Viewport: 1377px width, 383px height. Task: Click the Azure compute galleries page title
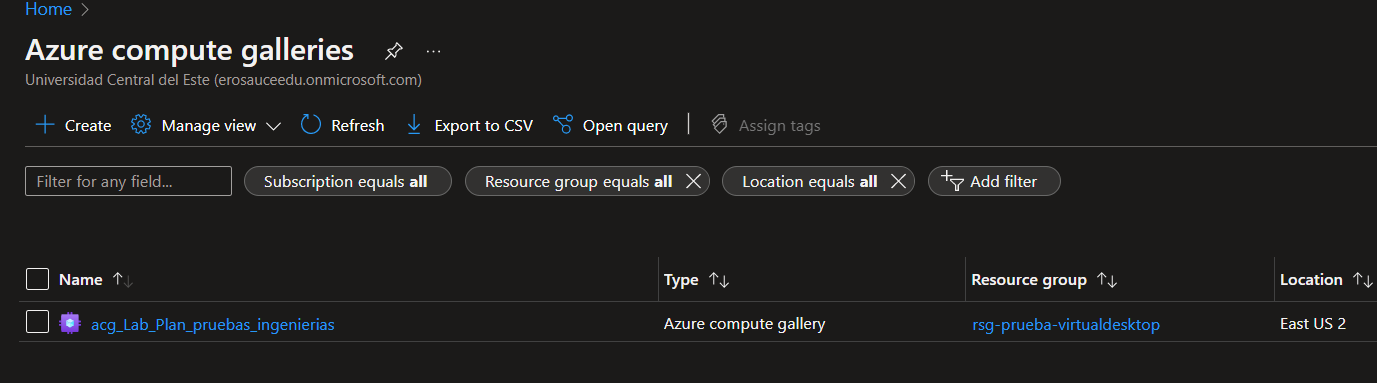pos(189,49)
